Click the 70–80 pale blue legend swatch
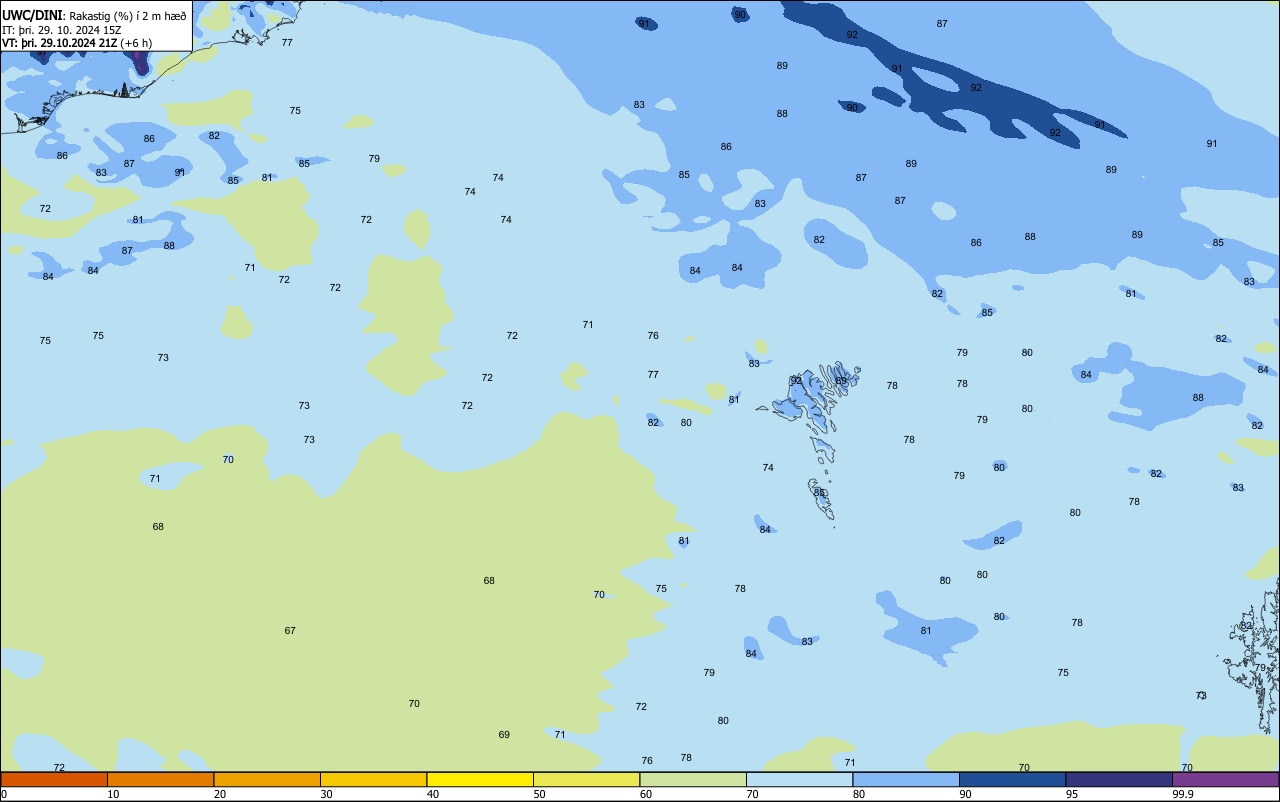The width and height of the screenshot is (1280, 802). 799,779
